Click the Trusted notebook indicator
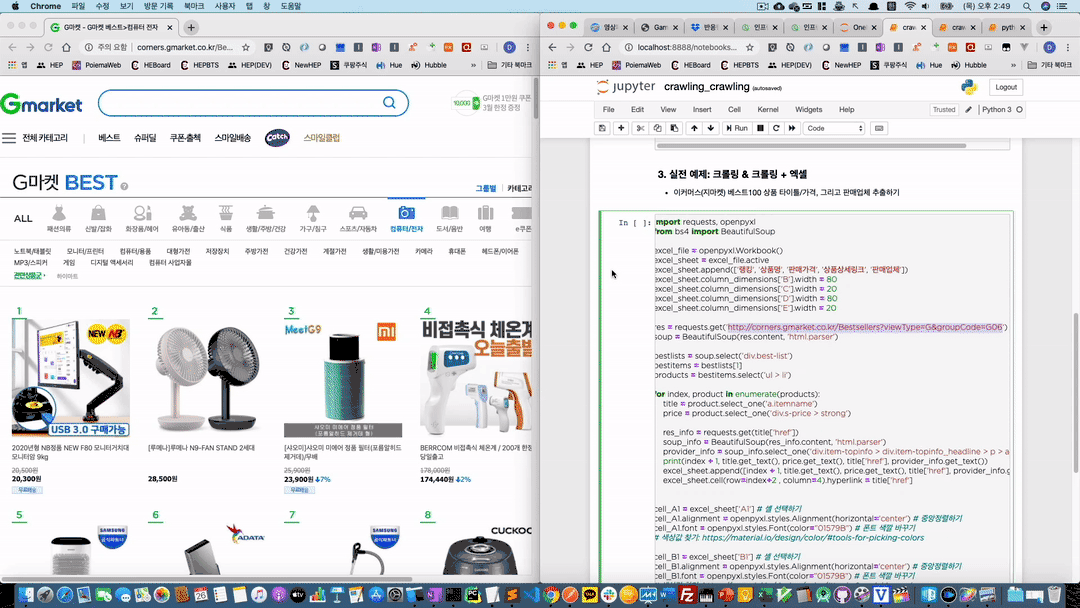This screenshot has height=608, width=1080. (944, 109)
